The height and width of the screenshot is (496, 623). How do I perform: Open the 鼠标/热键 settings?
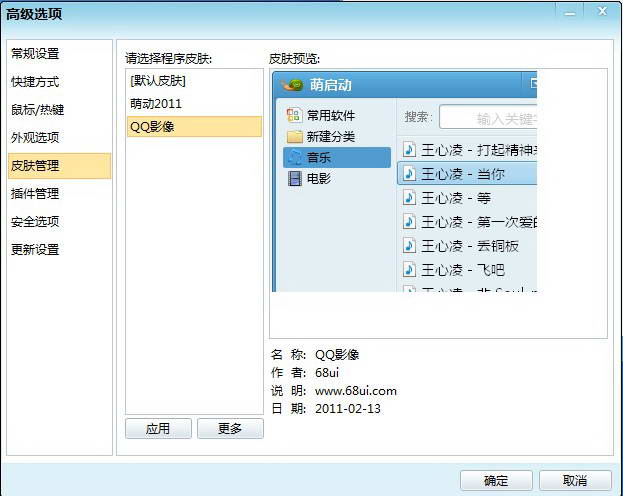point(37,110)
